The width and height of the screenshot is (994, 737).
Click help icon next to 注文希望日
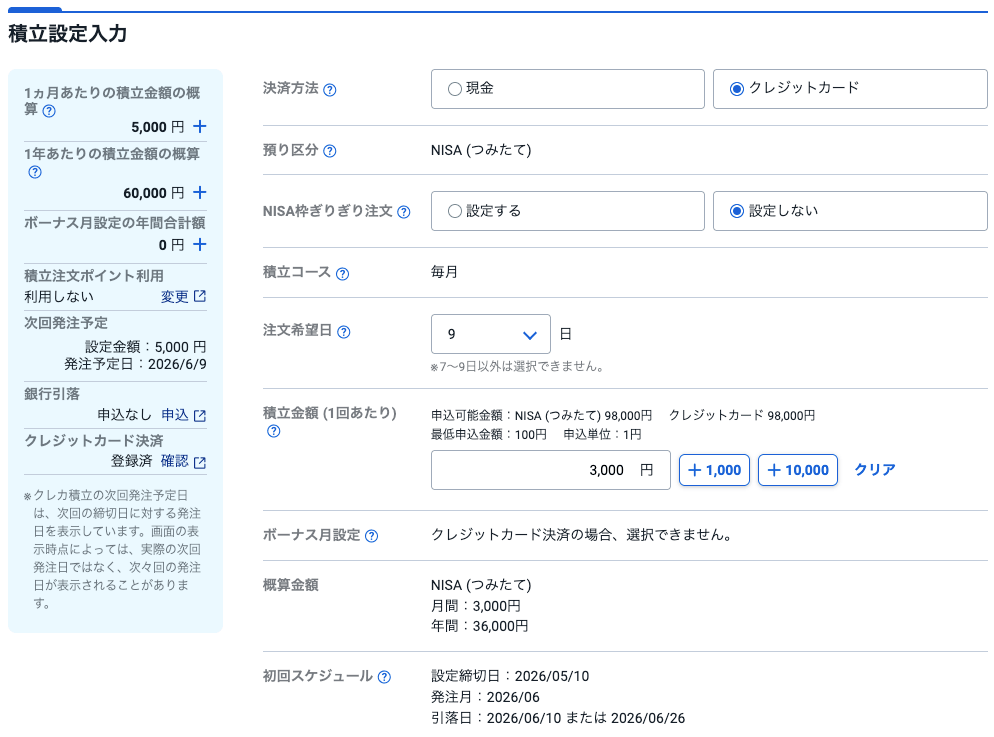point(344,332)
